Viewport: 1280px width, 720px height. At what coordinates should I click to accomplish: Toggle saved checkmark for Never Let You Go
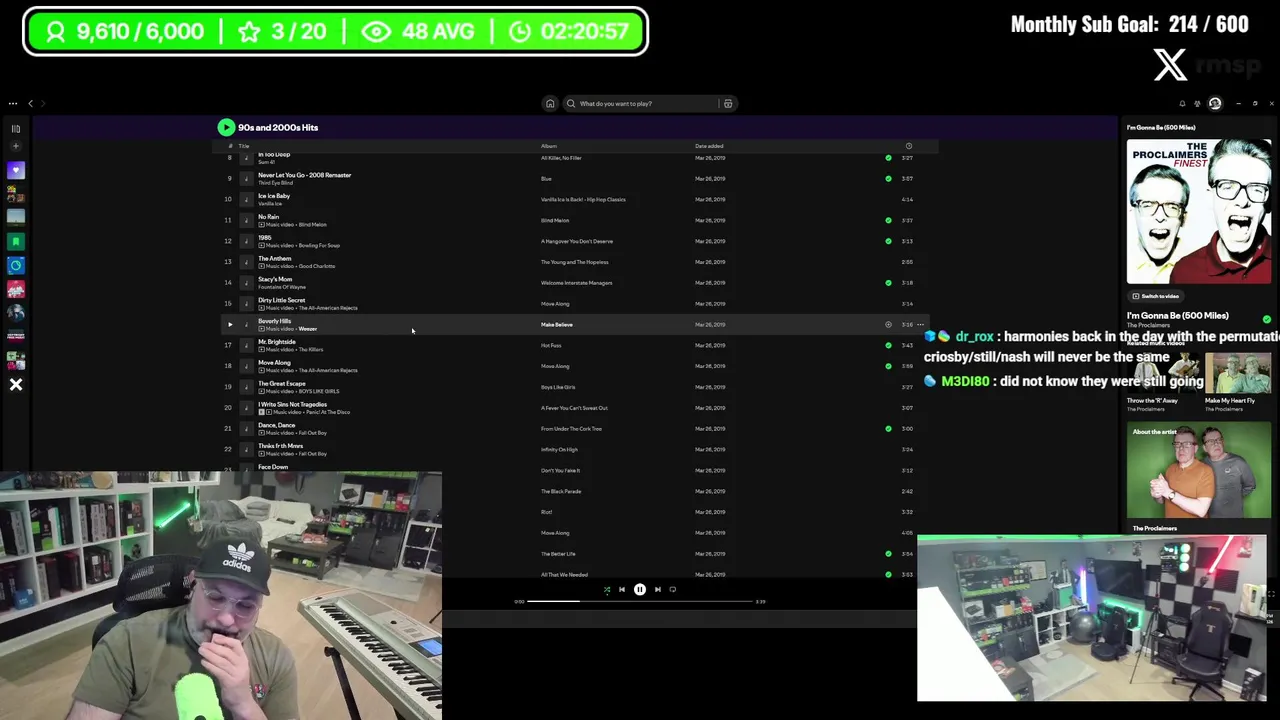click(888, 178)
